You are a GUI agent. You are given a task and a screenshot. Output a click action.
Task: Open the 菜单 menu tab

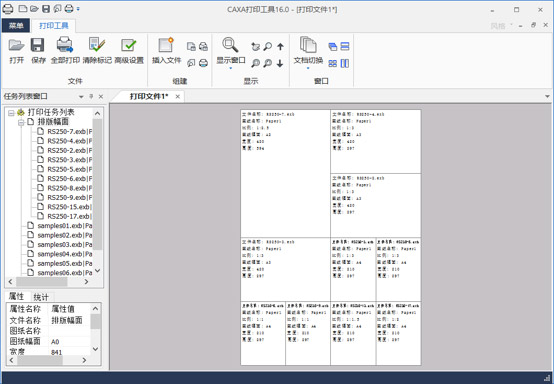[16, 25]
